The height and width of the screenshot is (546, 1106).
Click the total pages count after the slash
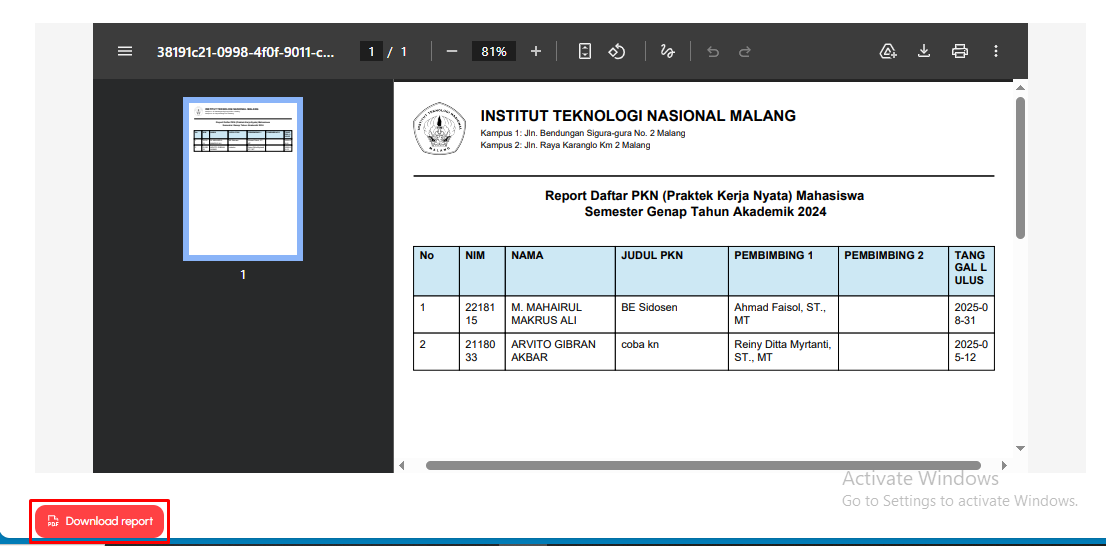pyautogui.click(x=403, y=51)
